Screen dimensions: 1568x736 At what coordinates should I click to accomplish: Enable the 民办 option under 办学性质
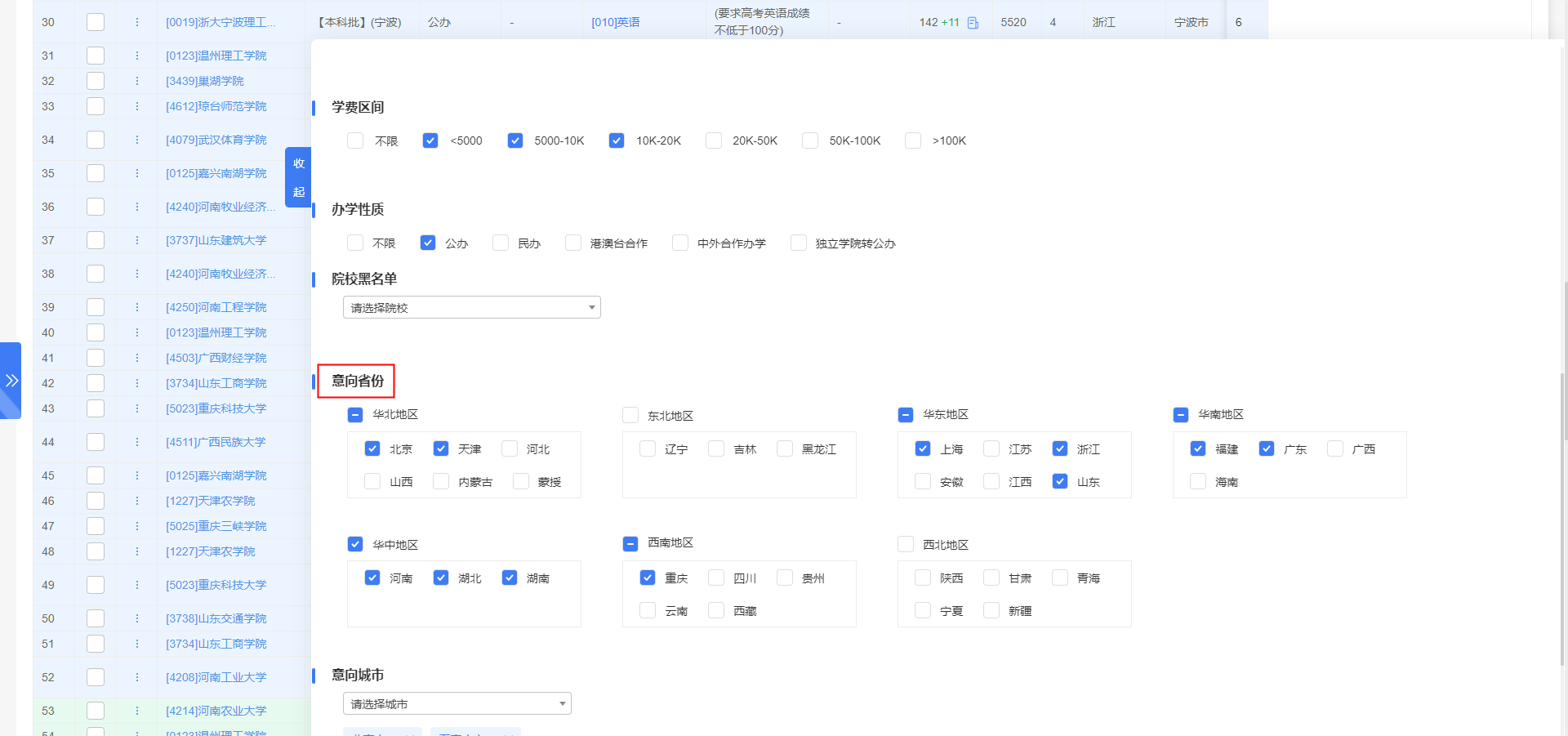[x=500, y=243]
